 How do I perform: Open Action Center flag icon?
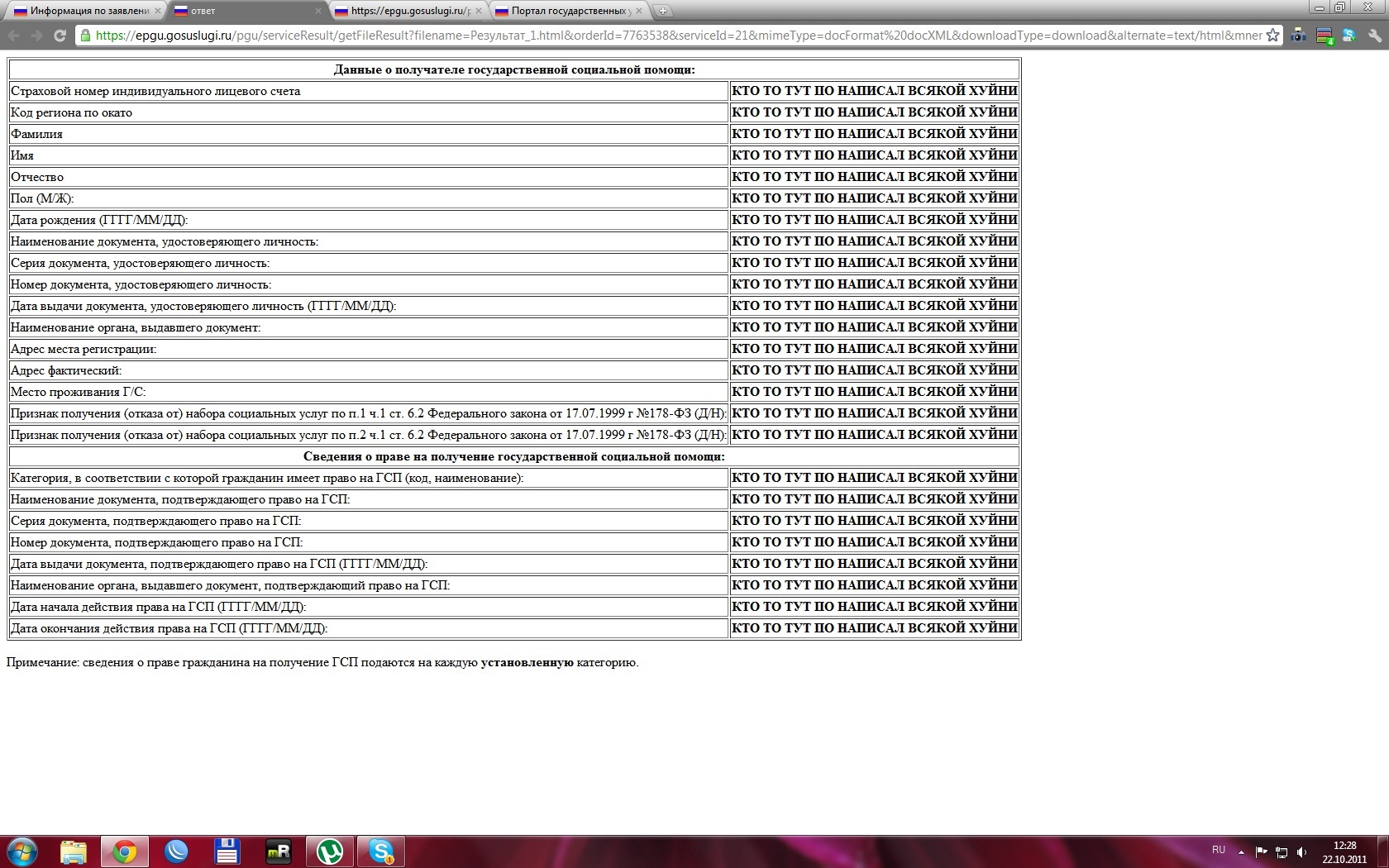point(1261,851)
